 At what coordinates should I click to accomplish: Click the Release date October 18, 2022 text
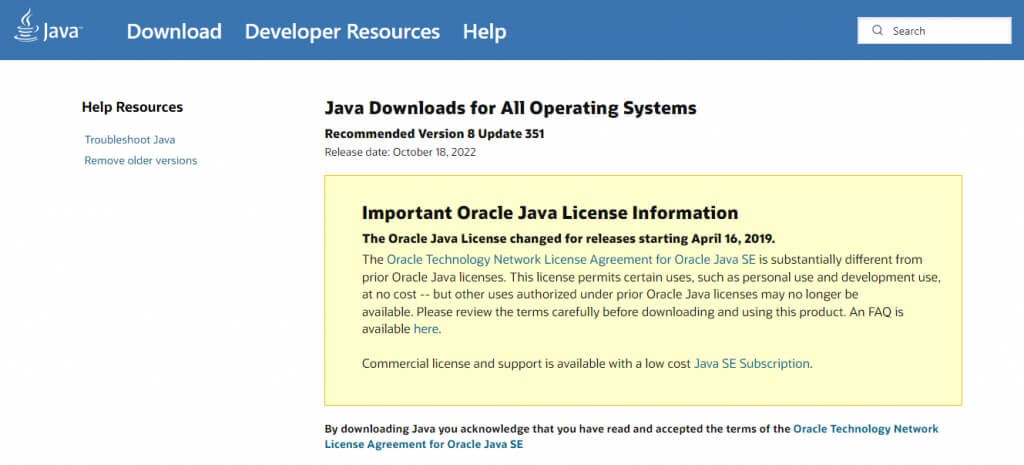[400, 153]
